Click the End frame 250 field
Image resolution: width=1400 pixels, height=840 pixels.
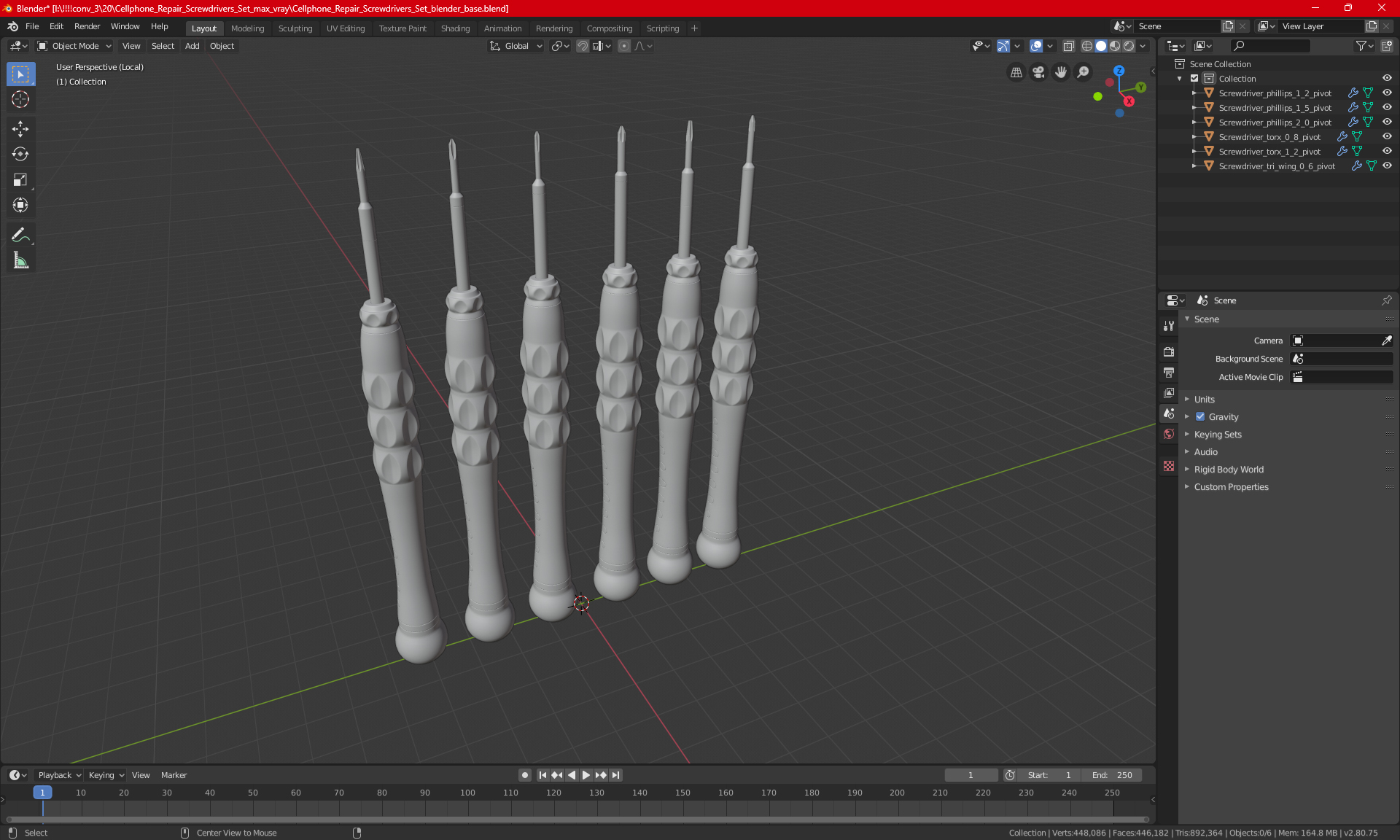click(1112, 775)
